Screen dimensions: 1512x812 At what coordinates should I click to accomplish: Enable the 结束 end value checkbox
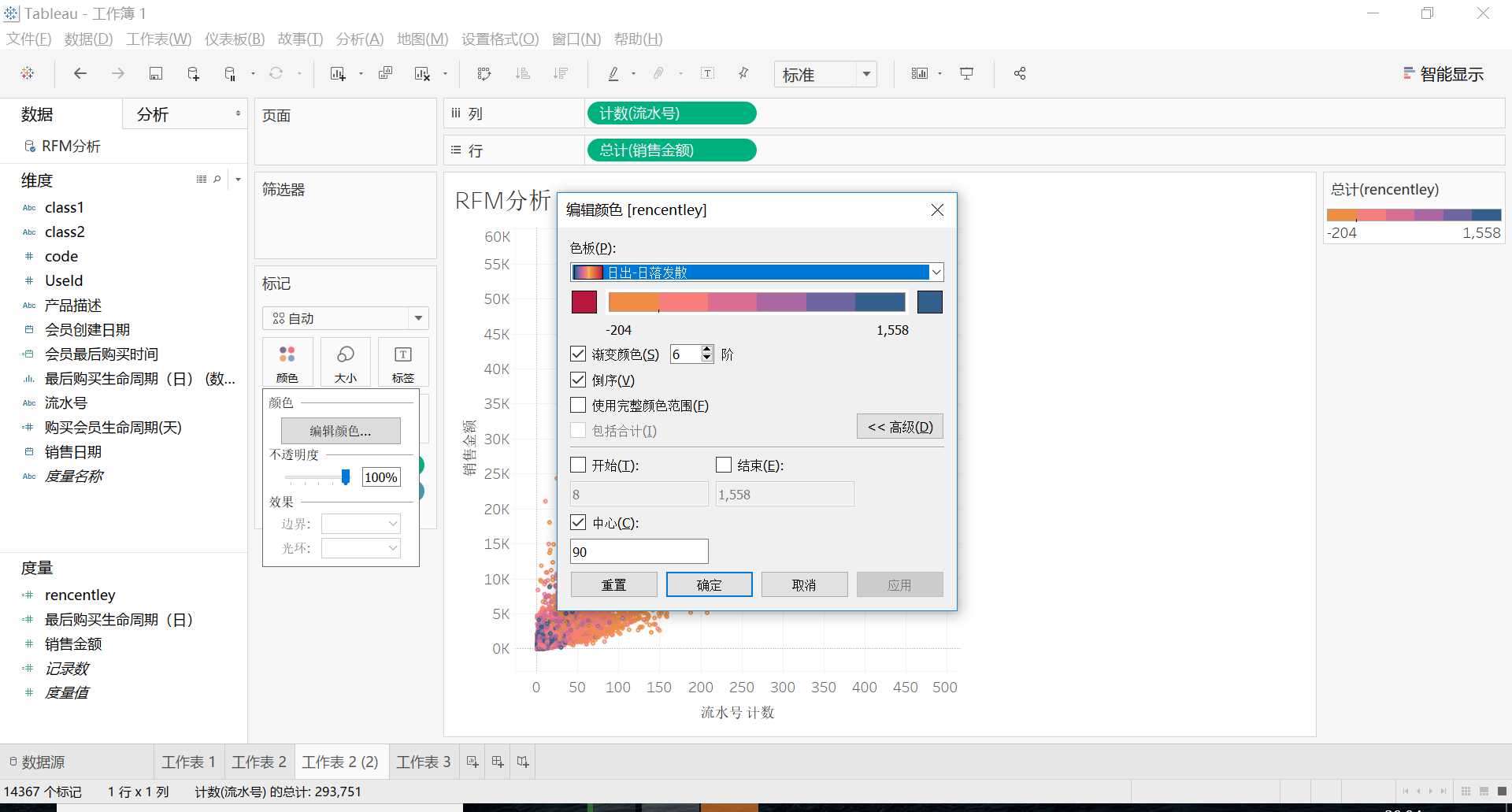point(724,465)
